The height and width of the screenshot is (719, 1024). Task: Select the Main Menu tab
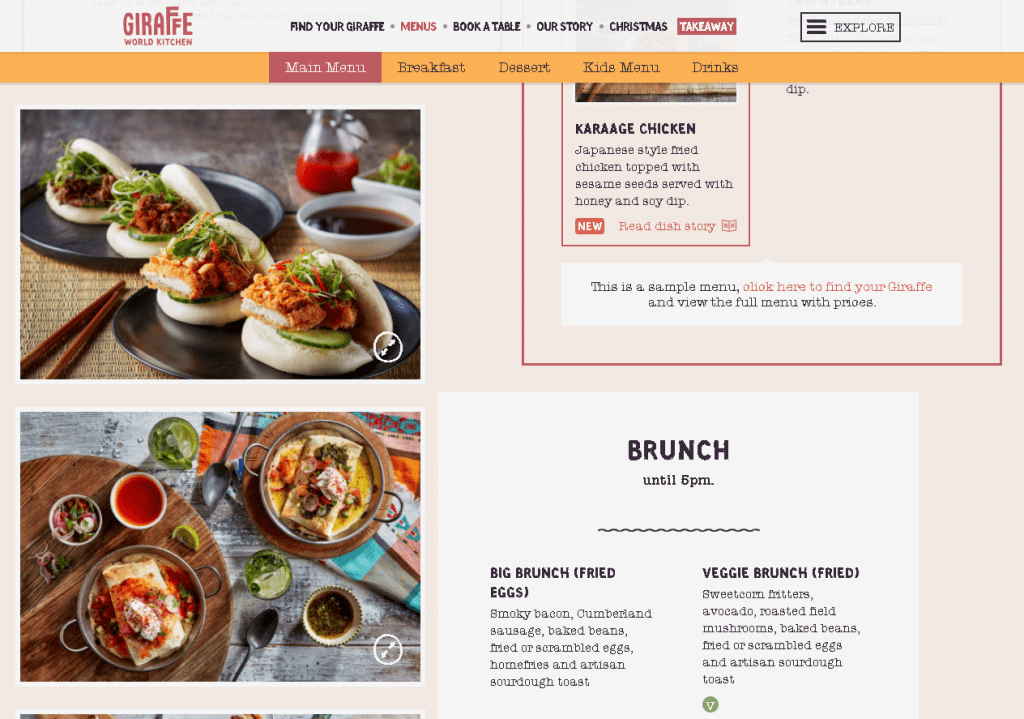[x=325, y=67]
